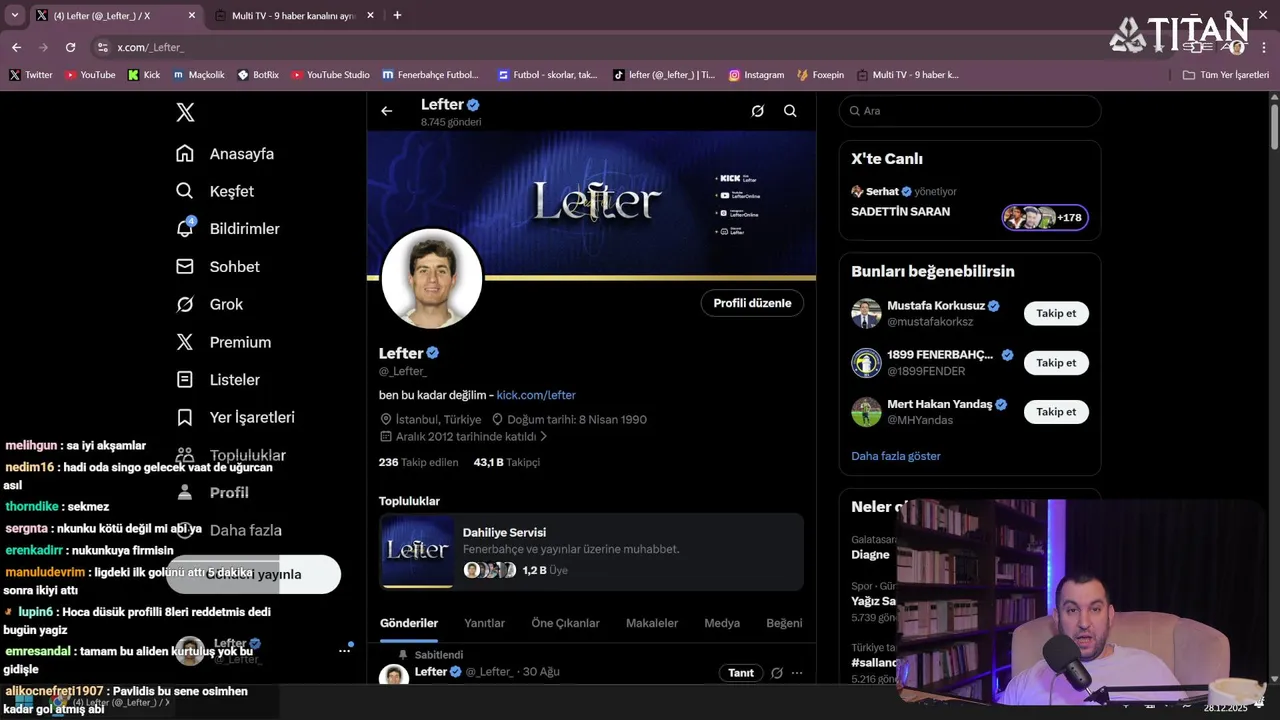
Task: Click Profili düzenle button
Action: pos(752,303)
